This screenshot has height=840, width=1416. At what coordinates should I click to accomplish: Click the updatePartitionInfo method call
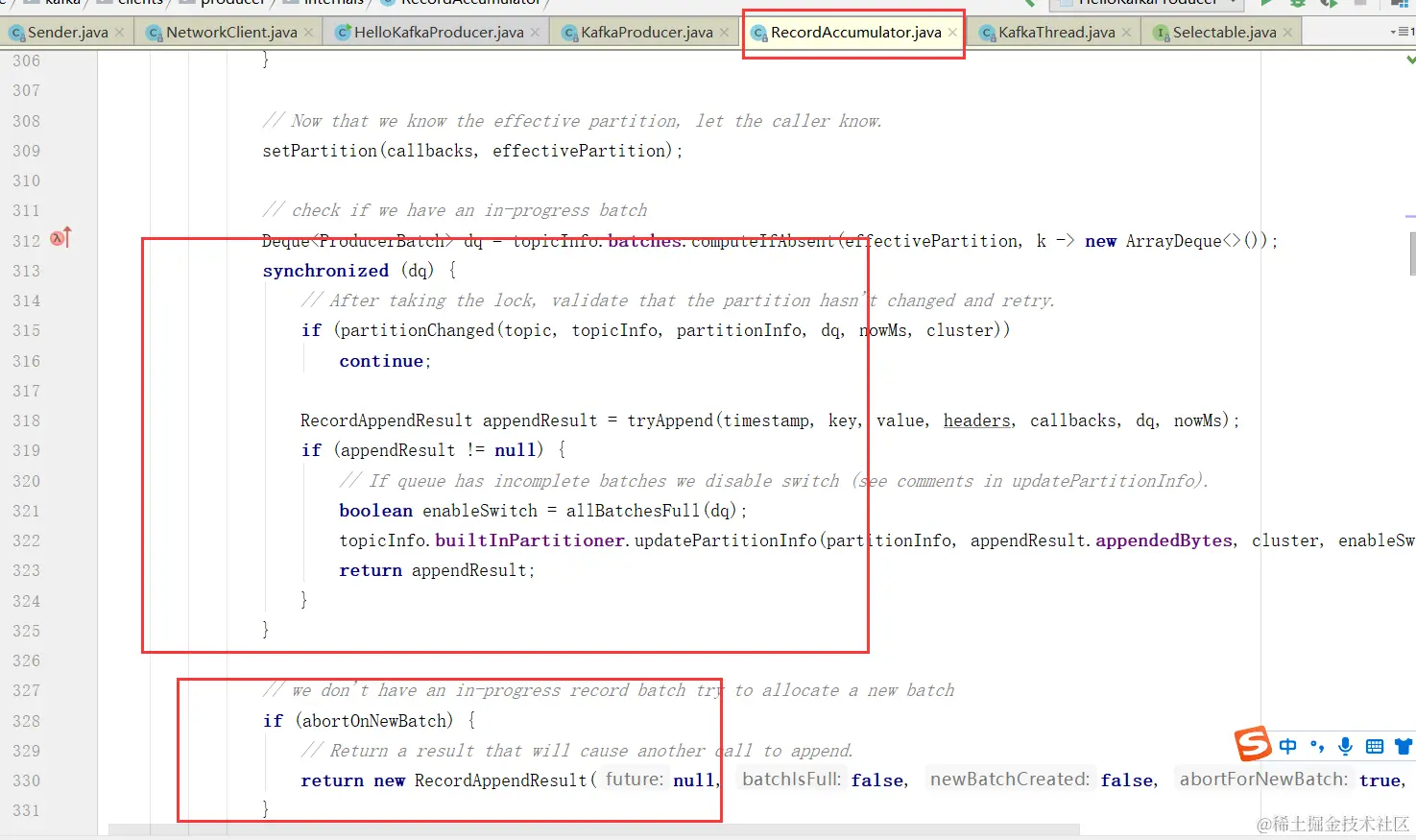(725, 540)
